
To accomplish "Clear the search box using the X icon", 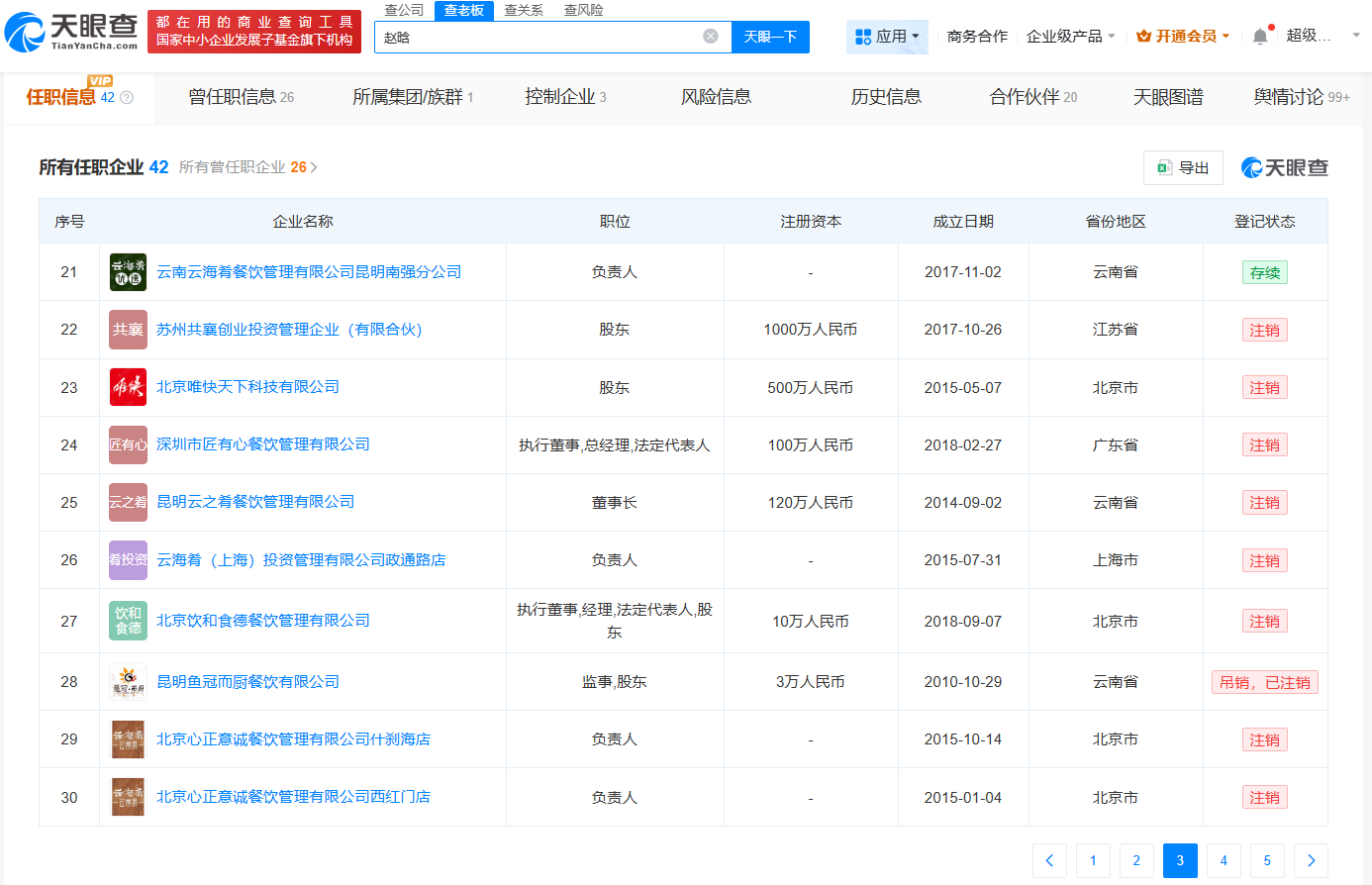I will pos(709,36).
